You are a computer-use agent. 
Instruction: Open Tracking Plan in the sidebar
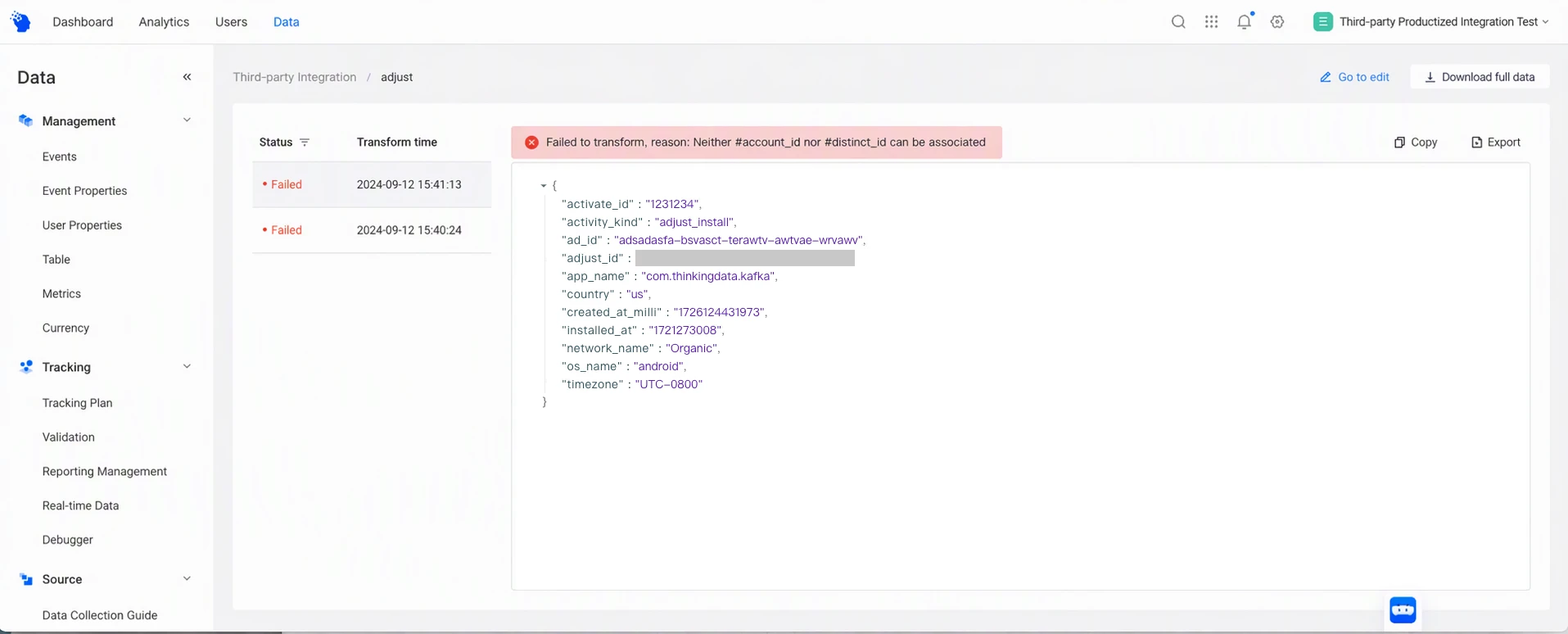tap(78, 403)
